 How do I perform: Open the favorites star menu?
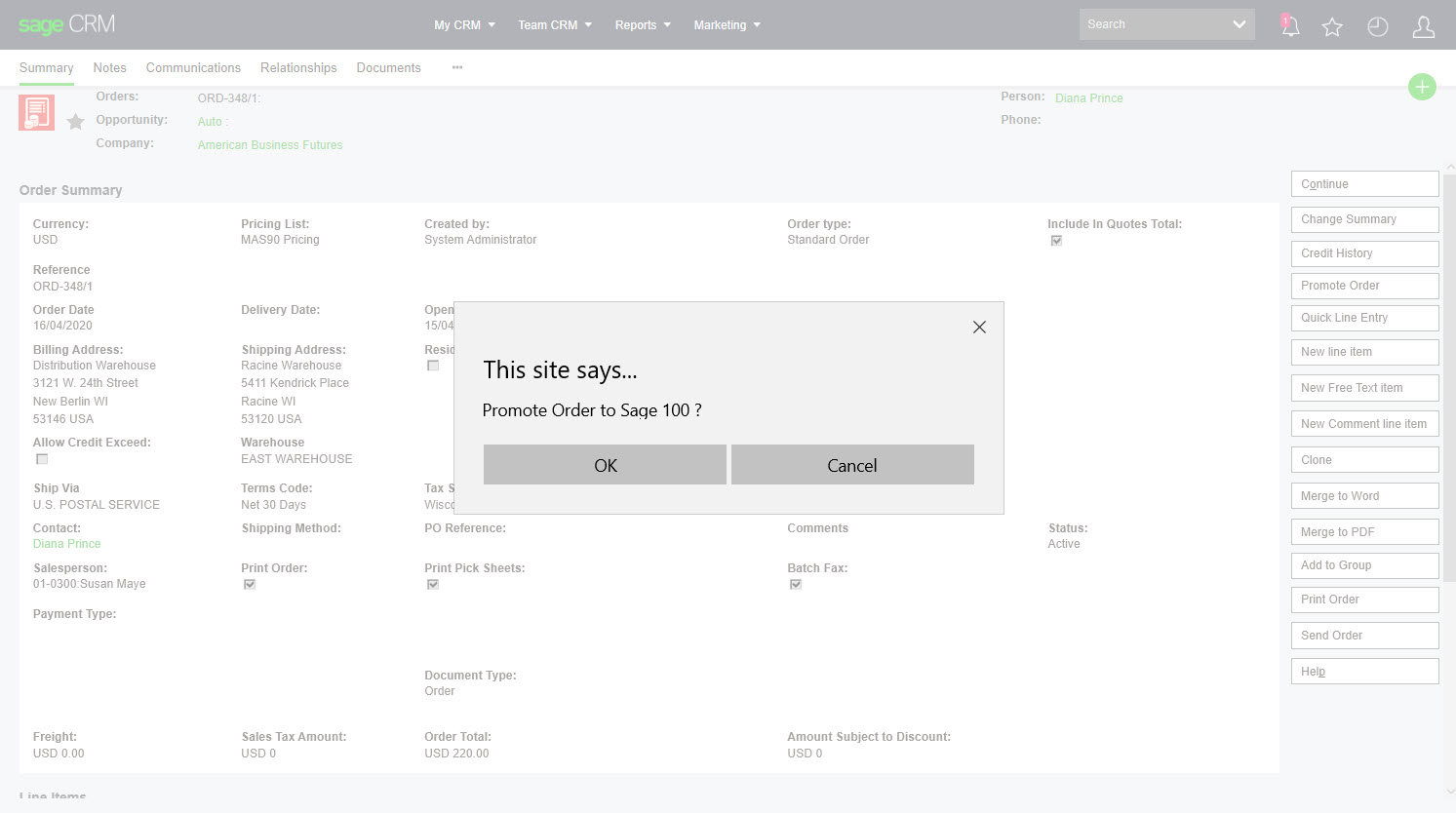[1332, 27]
